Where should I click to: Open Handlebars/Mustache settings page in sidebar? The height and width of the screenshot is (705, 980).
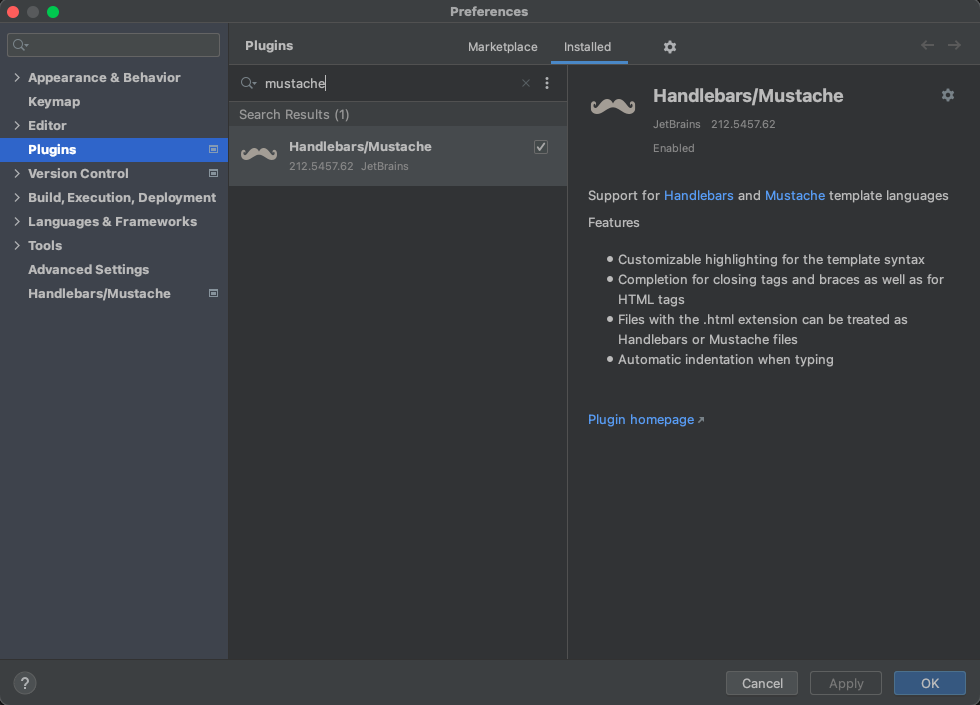pos(99,293)
